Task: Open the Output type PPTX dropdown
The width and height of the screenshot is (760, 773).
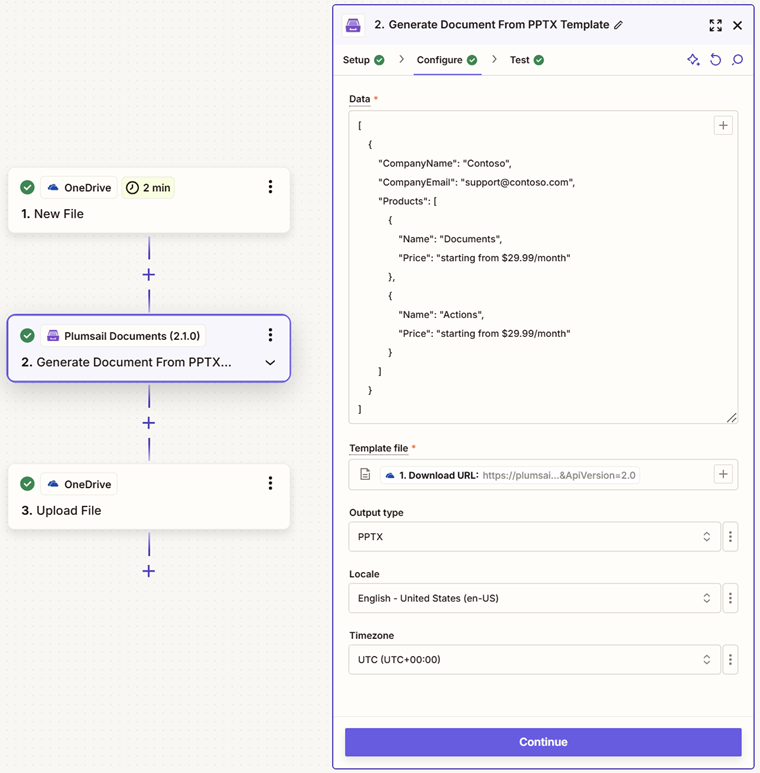Action: (x=534, y=536)
